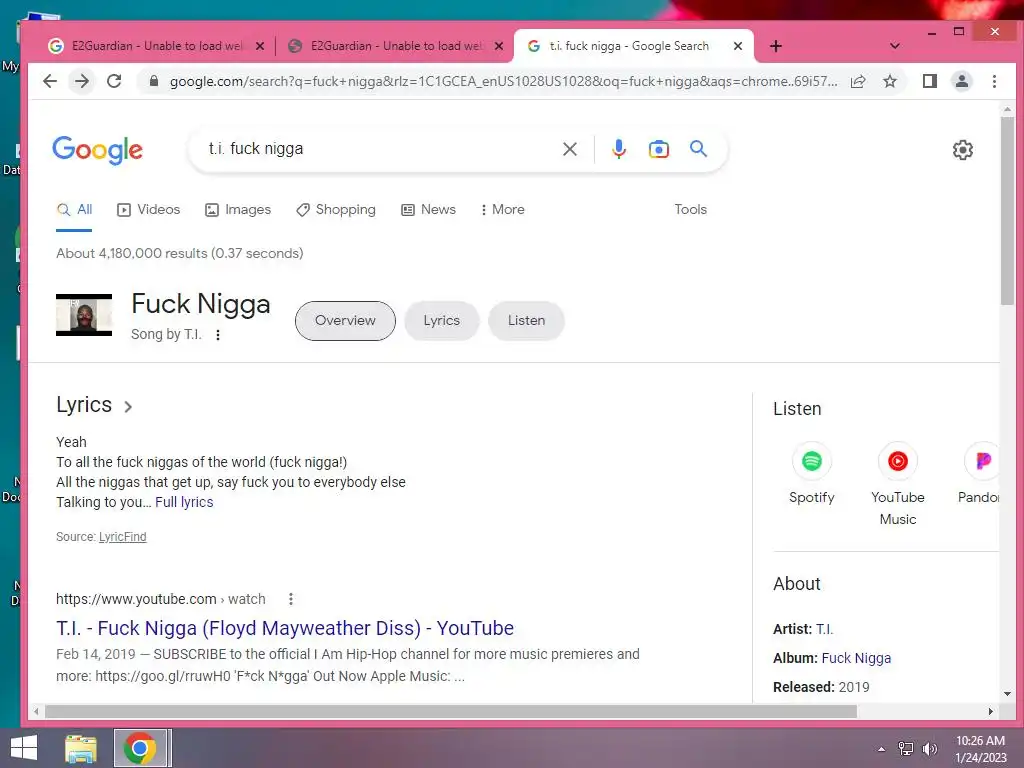Open YouTube Music listen option
The width and height of the screenshot is (1024, 768).
[x=898, y=484]
